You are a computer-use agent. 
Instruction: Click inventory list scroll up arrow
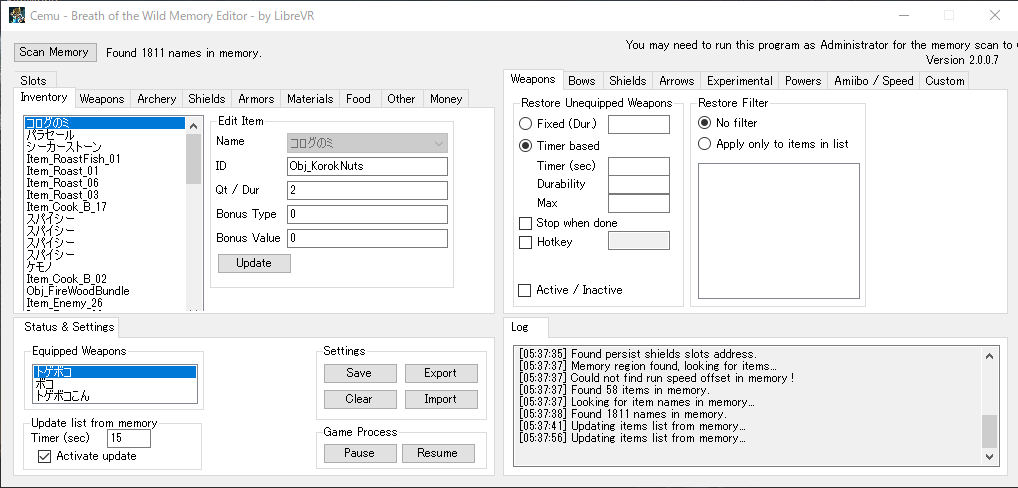tap(193, 125)
